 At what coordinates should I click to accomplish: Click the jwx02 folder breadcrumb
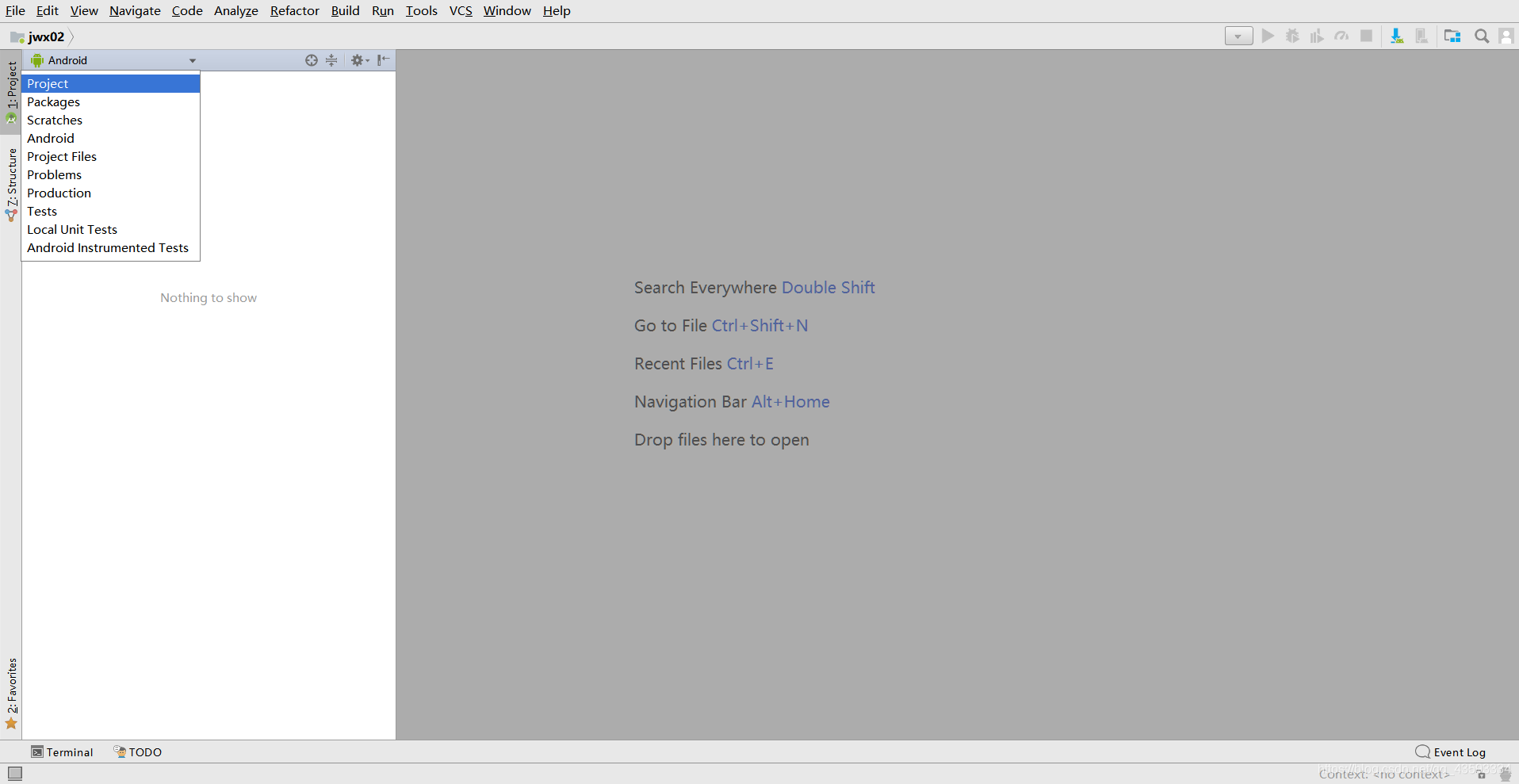pyautogui.click(x=38, y=36)
